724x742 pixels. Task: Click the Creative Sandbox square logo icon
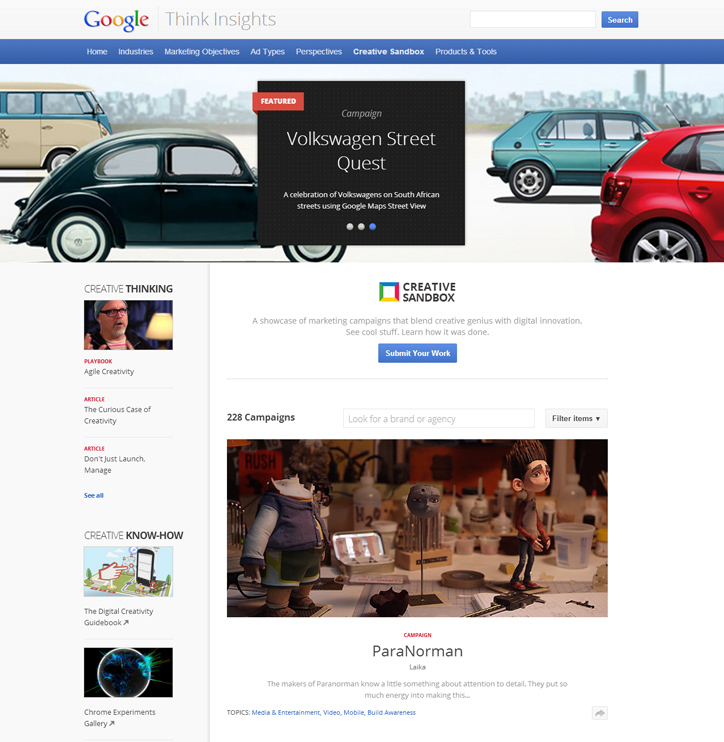[389, 292]
